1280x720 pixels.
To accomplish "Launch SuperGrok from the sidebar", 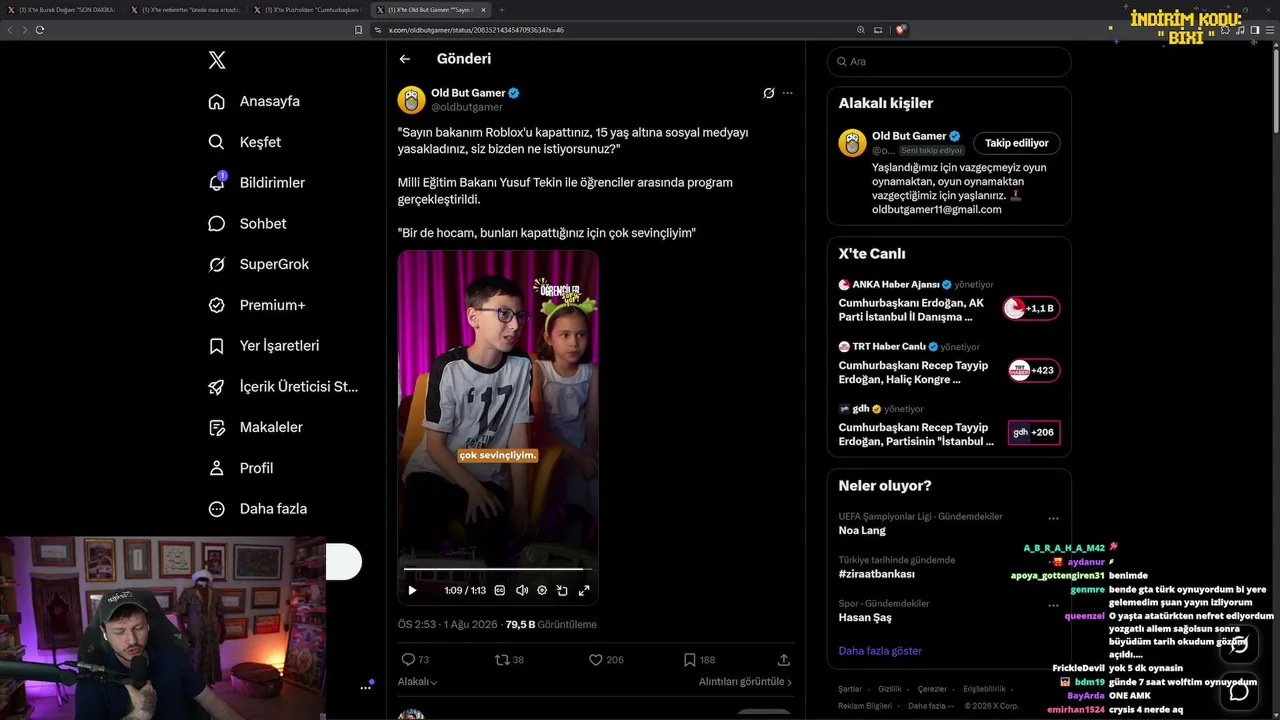I will pyautogui.click(x=258, y=264).
